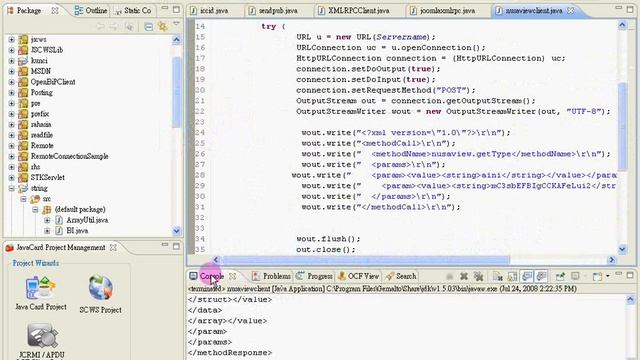Viewport: 640px width, 360px height.
Task: Collapse the src folder node
Action: pos(23,199)
